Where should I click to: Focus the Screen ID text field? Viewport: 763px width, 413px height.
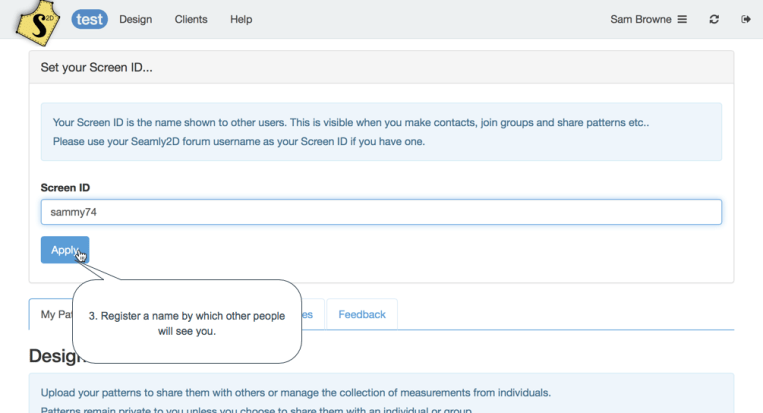[380, 212]
